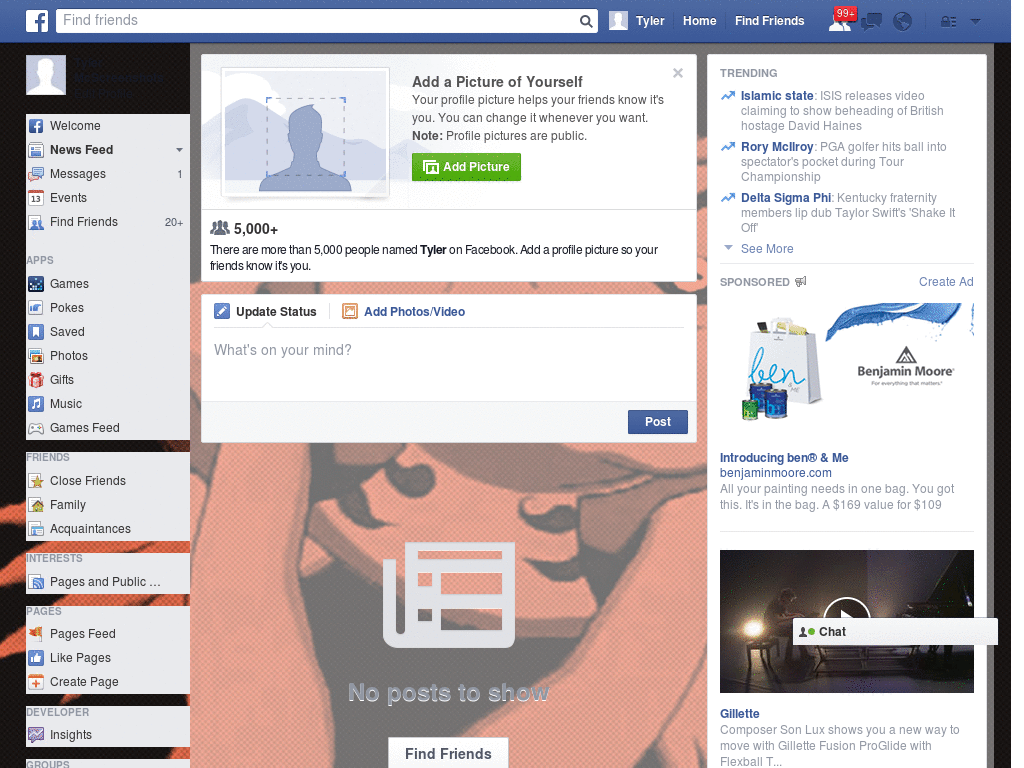The width and height of the screenshot is (1024, 768).
Task: Open the notifications globe icon
Action: click(903, 22)
